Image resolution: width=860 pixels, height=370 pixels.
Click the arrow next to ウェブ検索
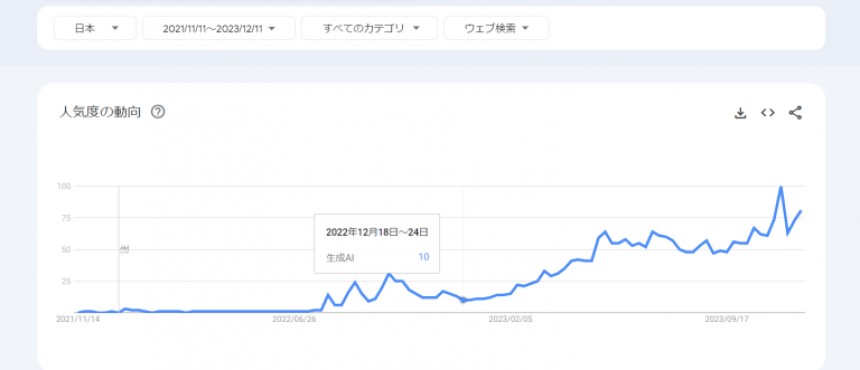point(525,28)
